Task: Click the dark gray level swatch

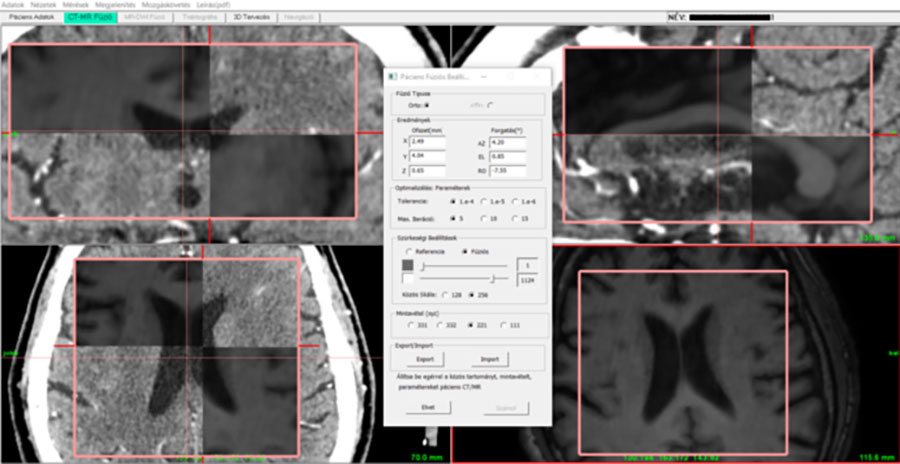Action: (408, 265)
